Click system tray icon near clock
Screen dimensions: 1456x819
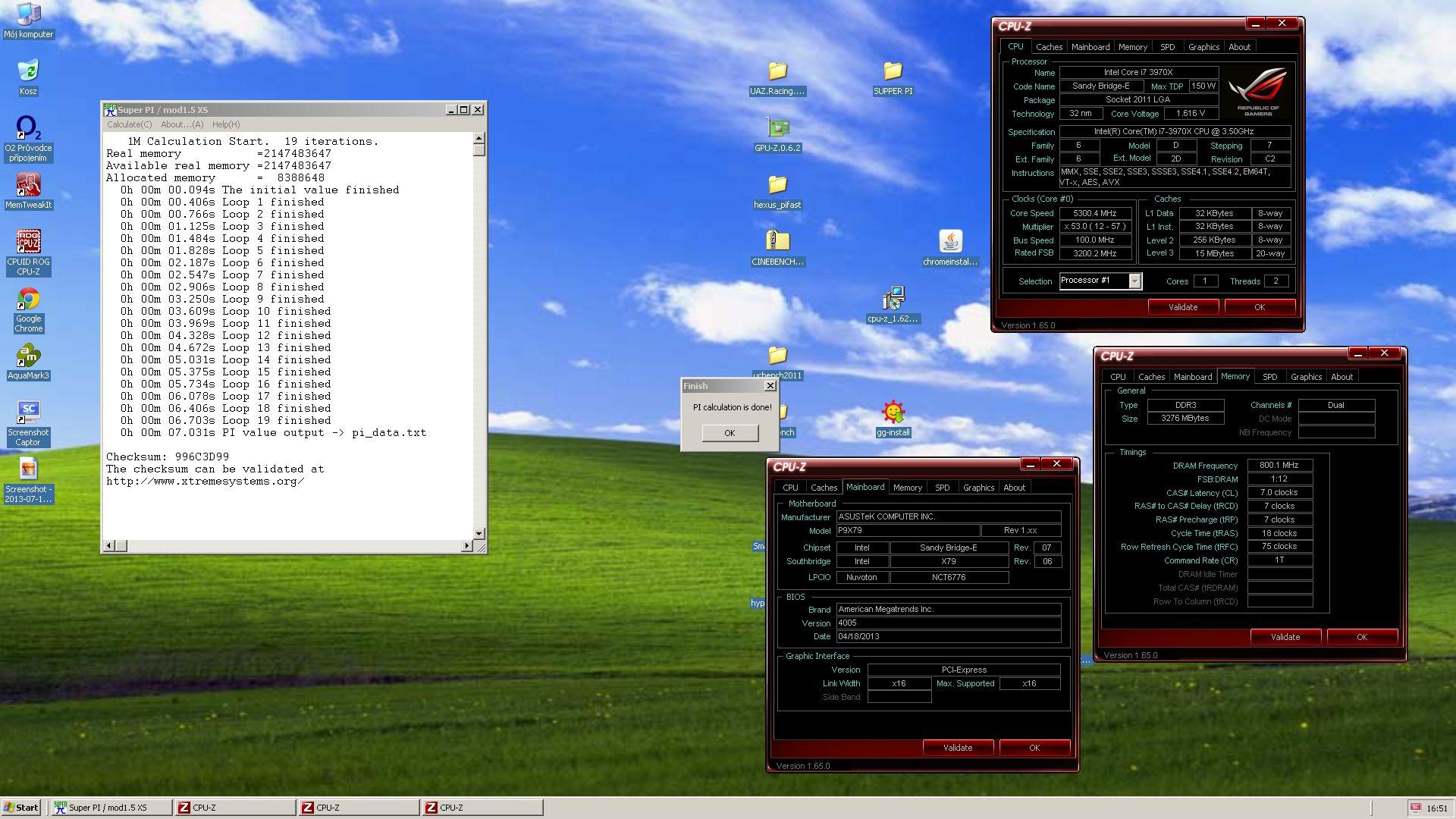tap(1416, 808)
